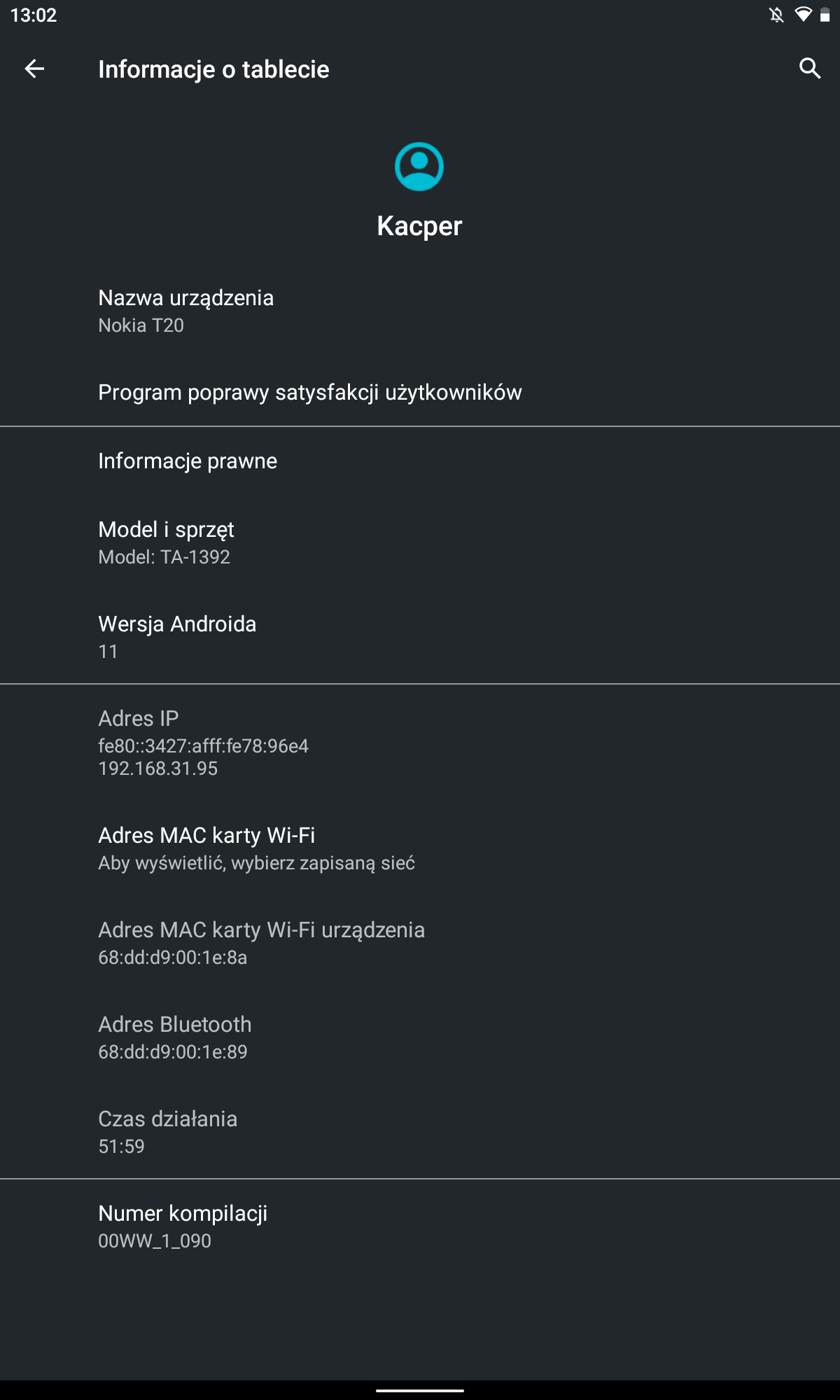Tap the Wi-Fi status bar icon
Image resolution: width=840 pixels, height=1400 pixels.
click(x=803, y=15)
